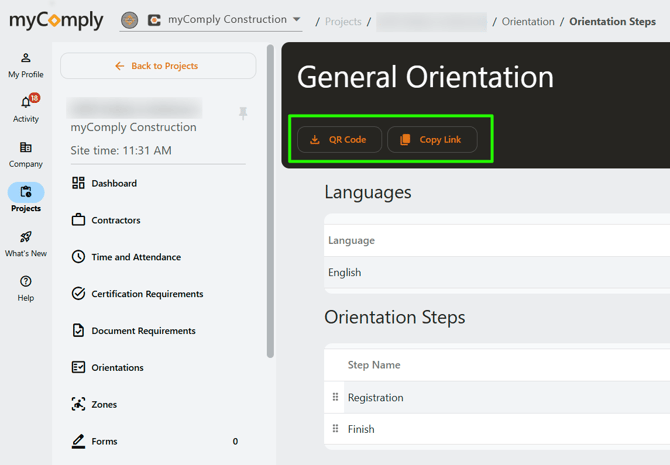Click the Document Requirements file icon
Screen dimensions: 670x465
(78, 330)
